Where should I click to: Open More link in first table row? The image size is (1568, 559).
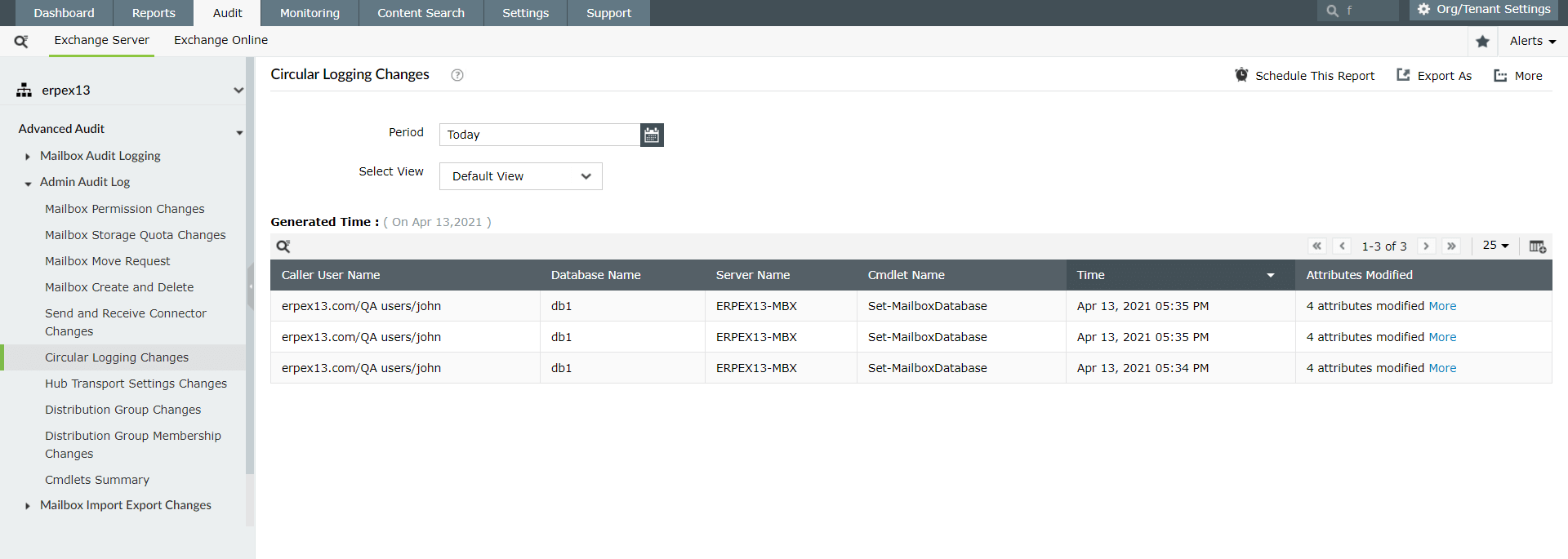click(1442, 306)
